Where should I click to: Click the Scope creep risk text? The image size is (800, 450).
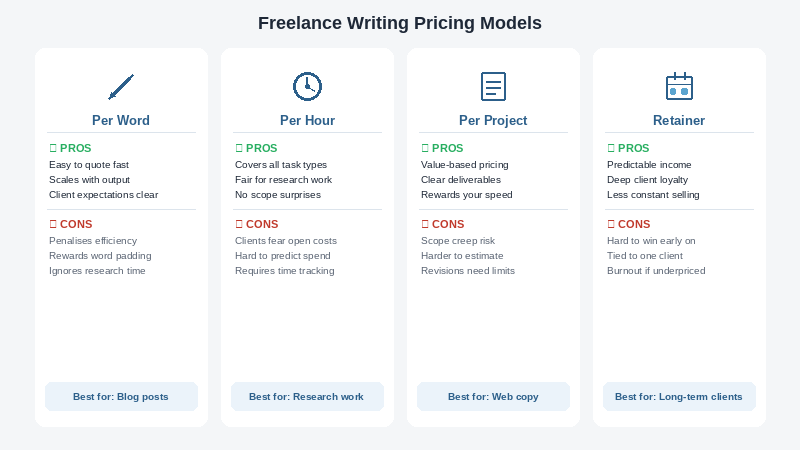(458, 241)
